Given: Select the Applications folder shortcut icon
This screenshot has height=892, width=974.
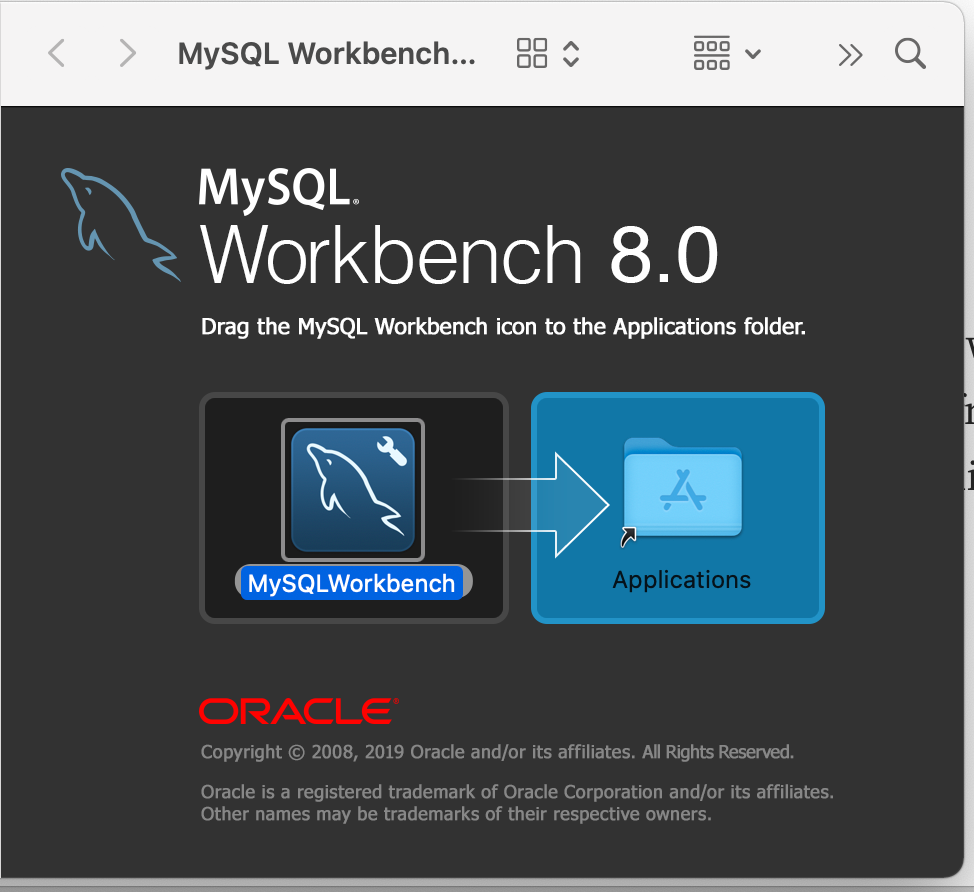Looking at the screenshot, I should 681,490.
